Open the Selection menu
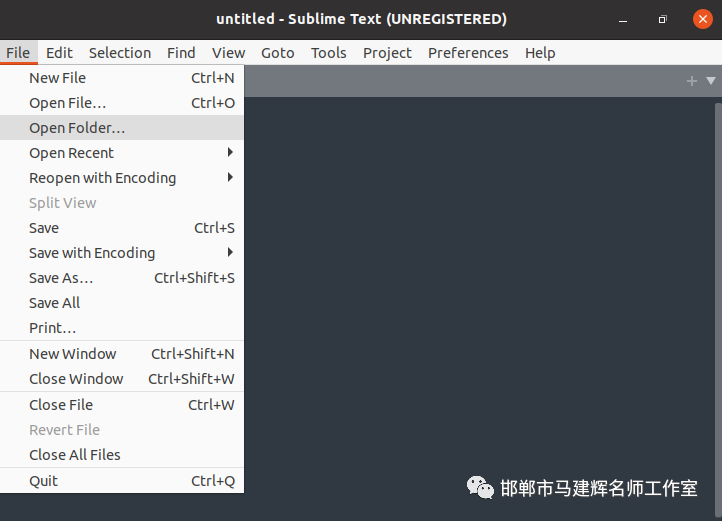The width and height of the screenshot is (722, 521). pos(120,53)
